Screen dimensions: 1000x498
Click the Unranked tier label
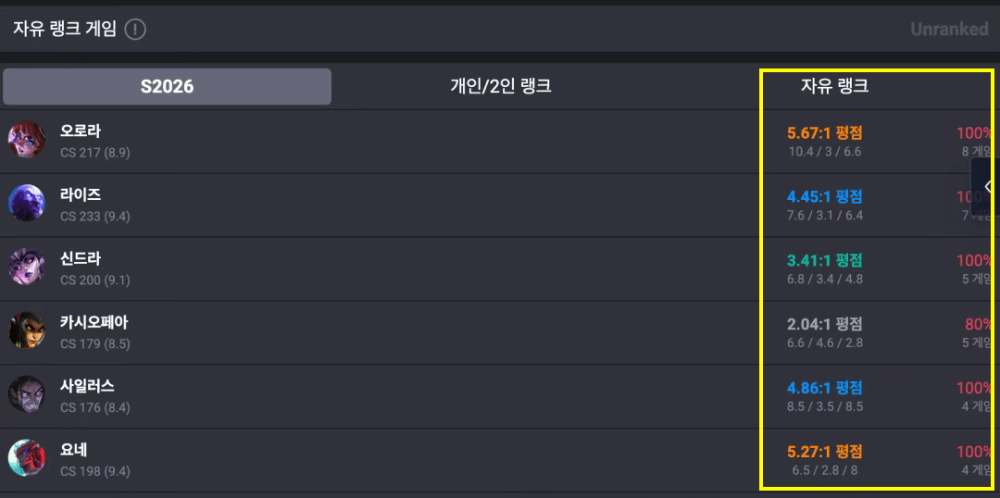(x=948, y=29)
